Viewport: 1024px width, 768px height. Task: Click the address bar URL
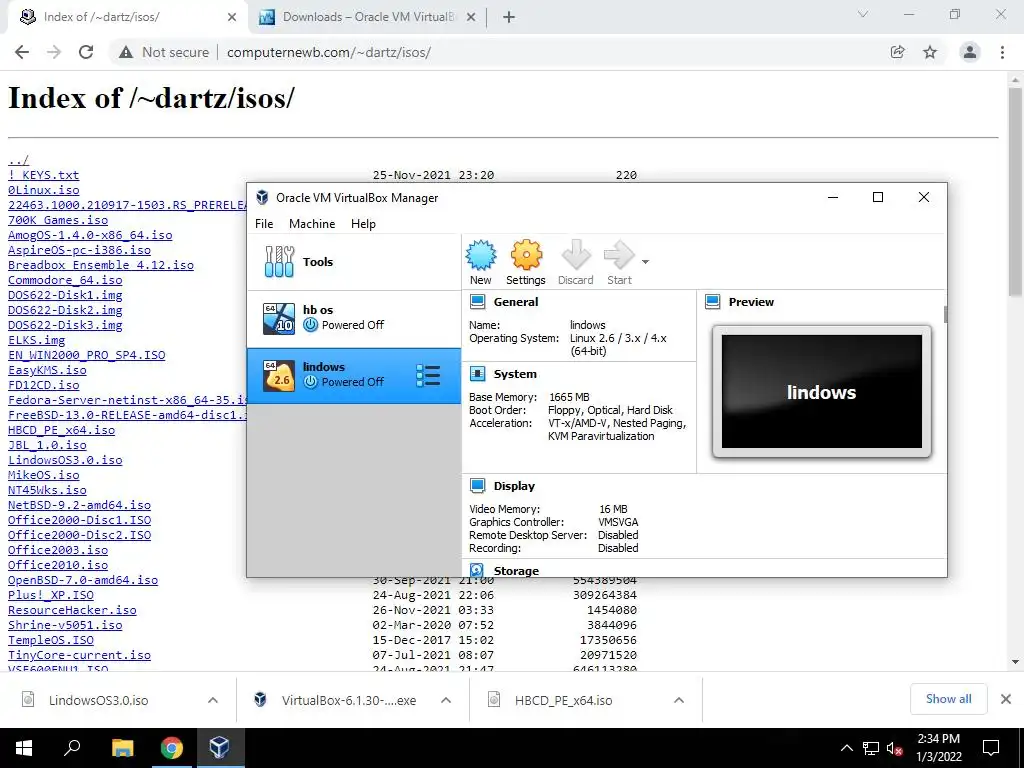coord(328,52)
